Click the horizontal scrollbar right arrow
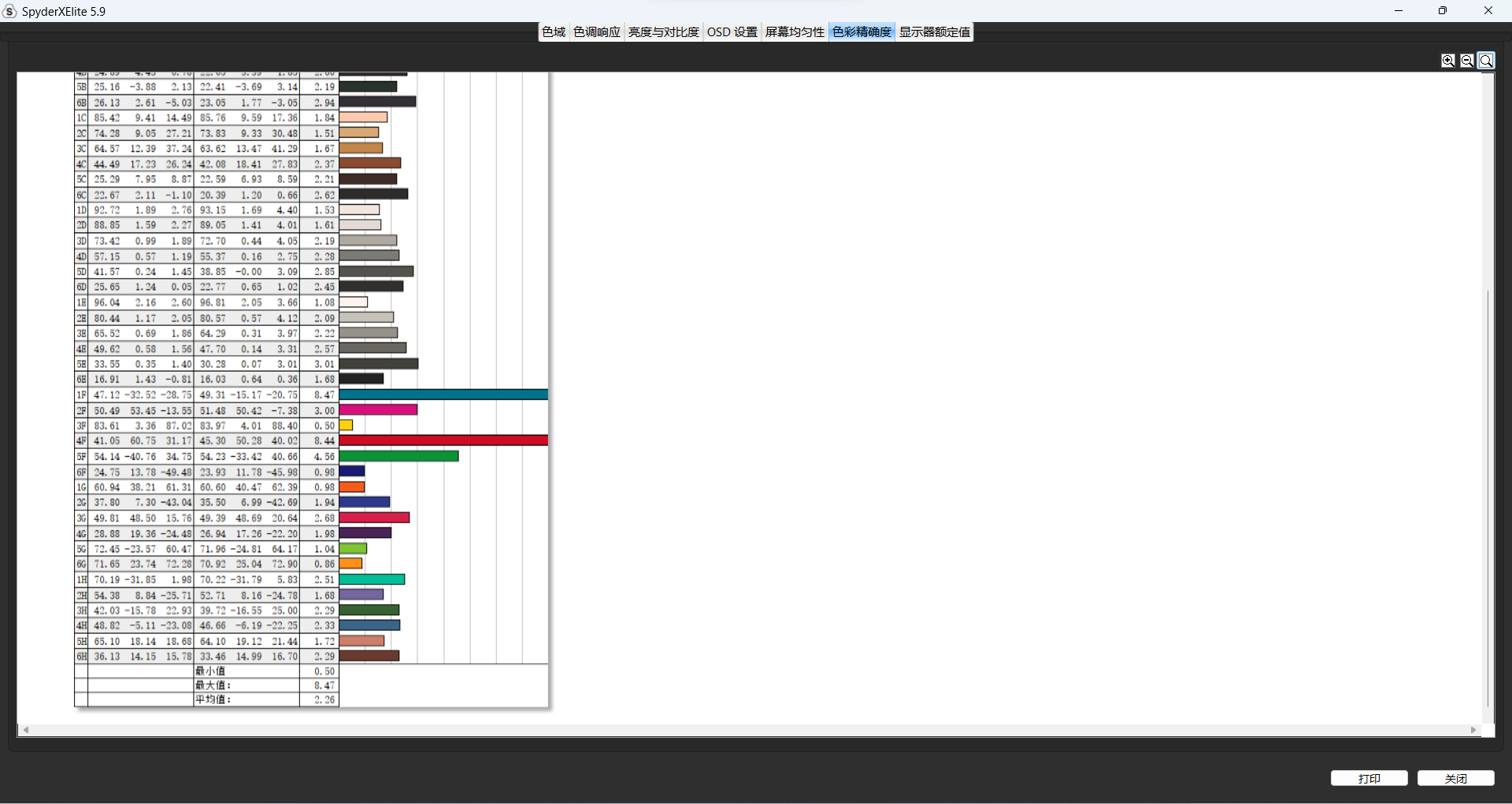 (1473, 730)
